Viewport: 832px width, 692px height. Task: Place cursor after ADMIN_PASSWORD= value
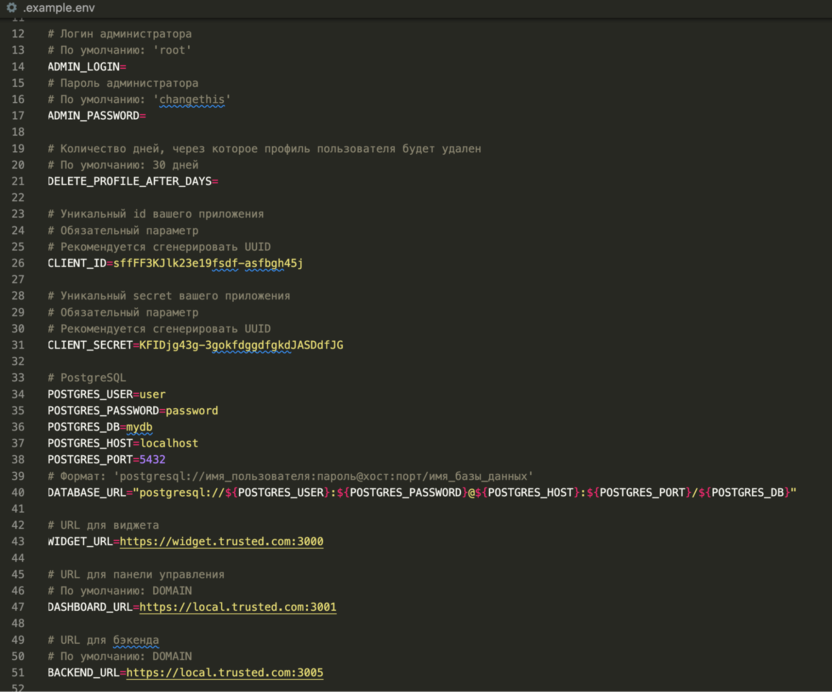148,116
